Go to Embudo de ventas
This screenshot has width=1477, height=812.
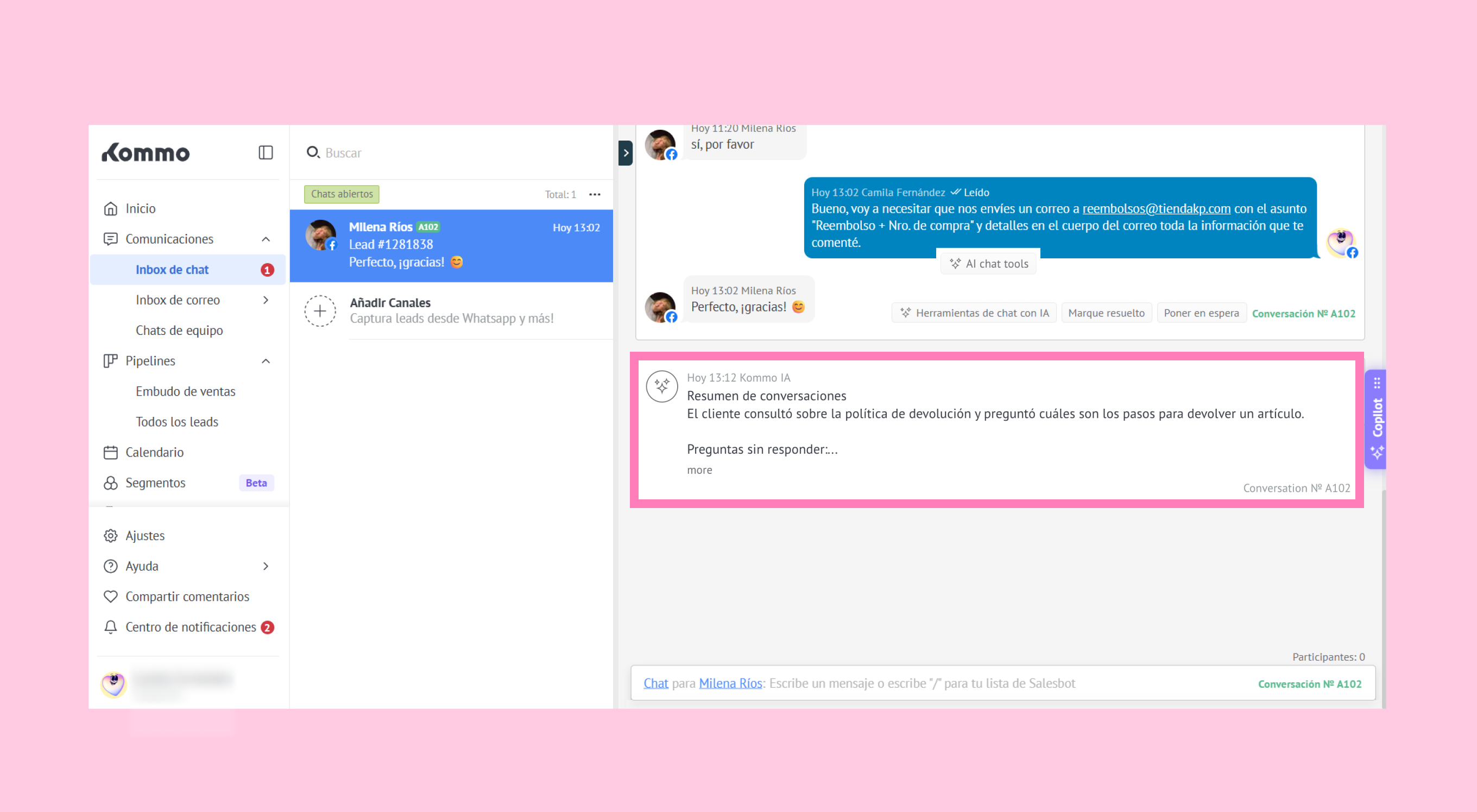(x=186, y=391)
